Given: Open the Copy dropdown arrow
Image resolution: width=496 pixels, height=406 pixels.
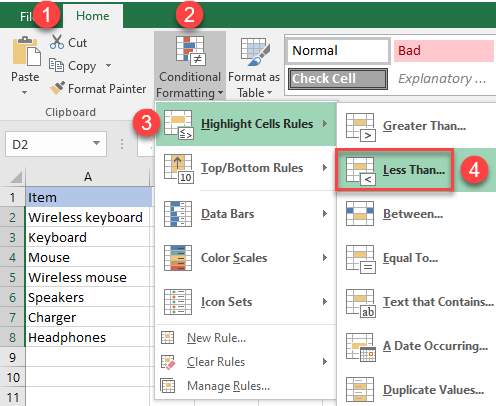Looking at the screenshot, I should [x=108, y=65].
